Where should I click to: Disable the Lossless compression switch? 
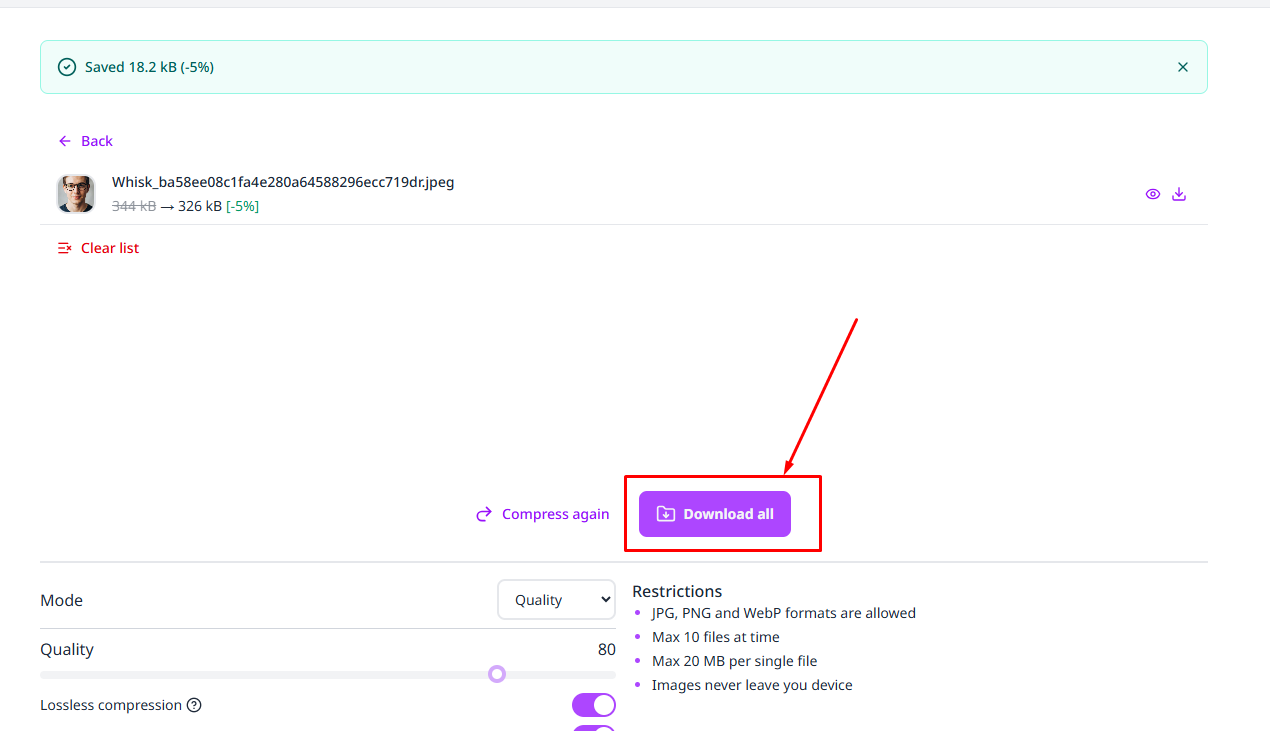[x=594, y=705]
